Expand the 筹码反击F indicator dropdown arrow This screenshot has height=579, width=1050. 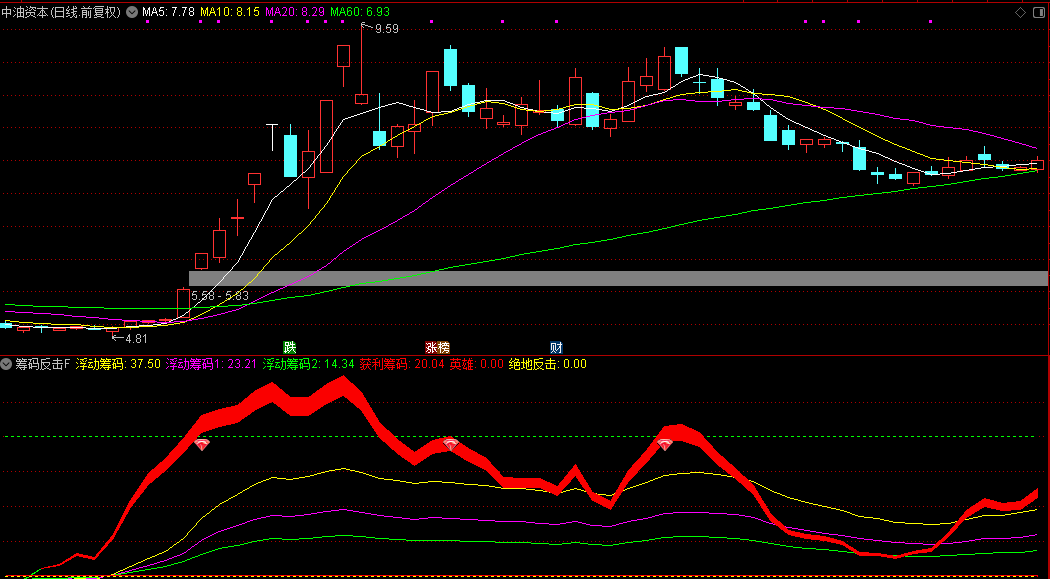(x=7, y=364)
